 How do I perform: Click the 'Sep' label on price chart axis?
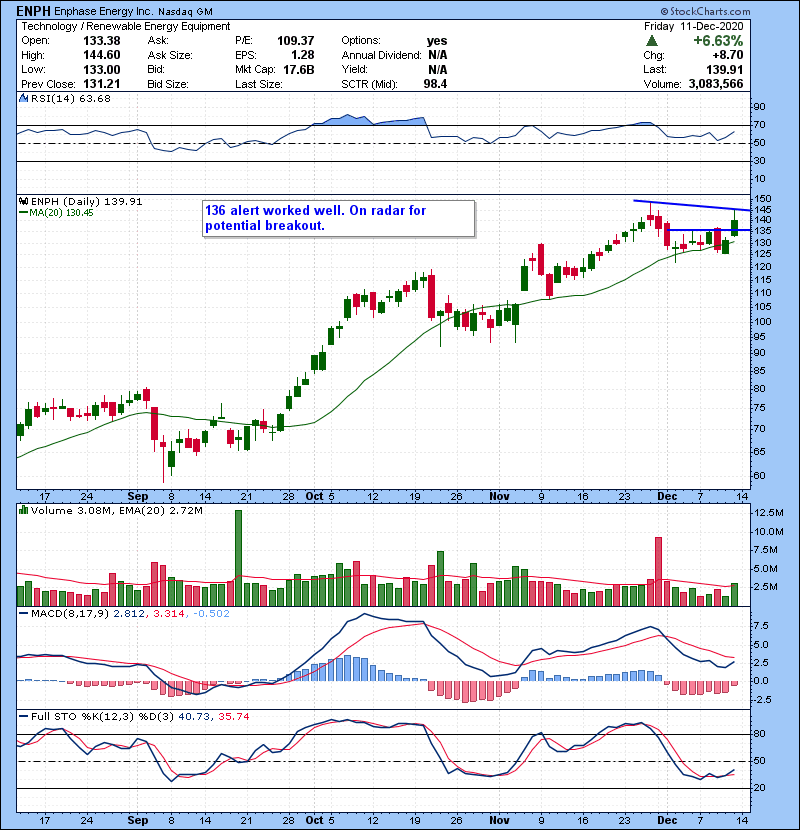[138, 497]
